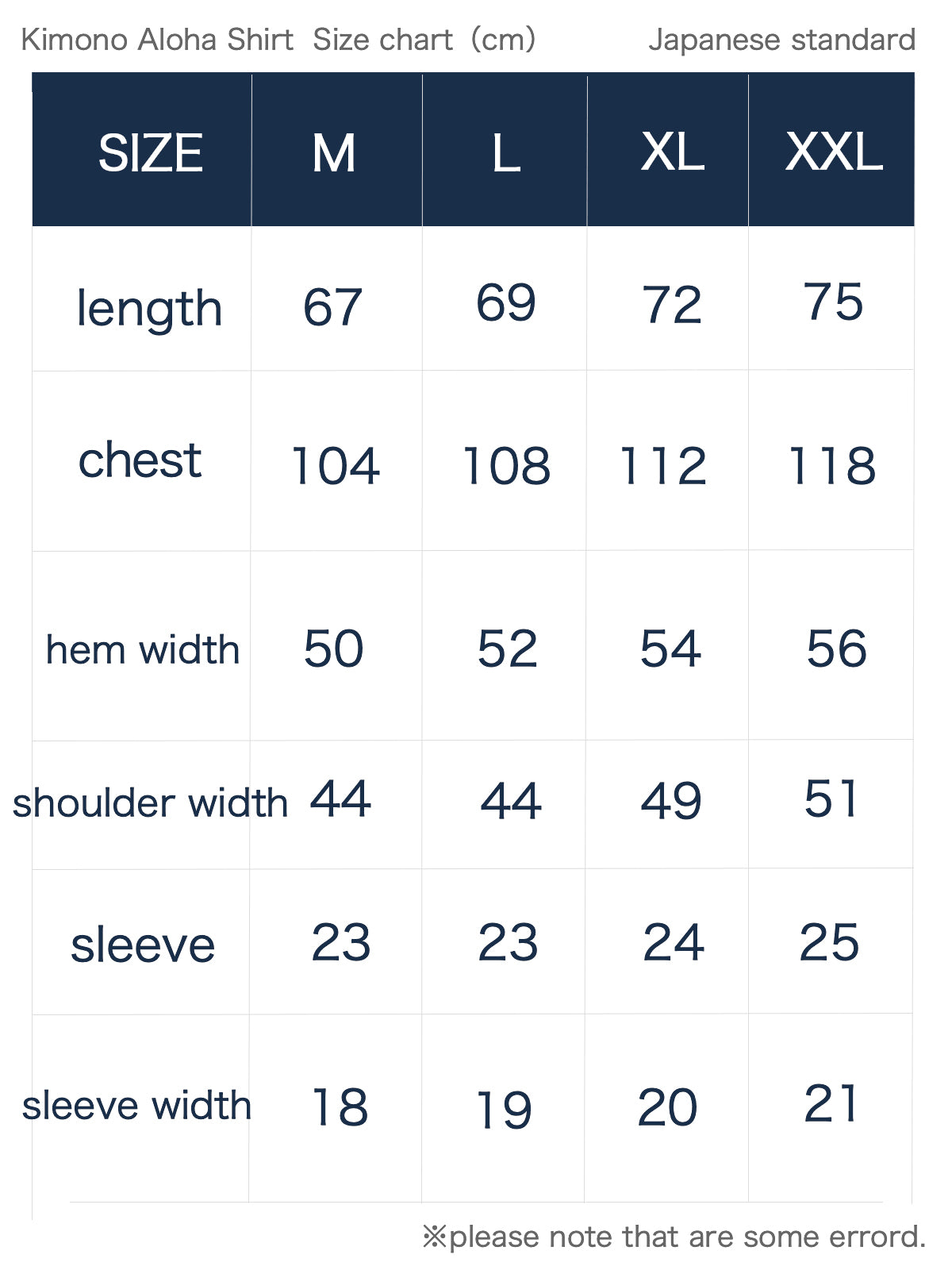Viewport: 952px width, 1270px height.
Task: Click the hem width row label
Action: click(x=143, y=650)
